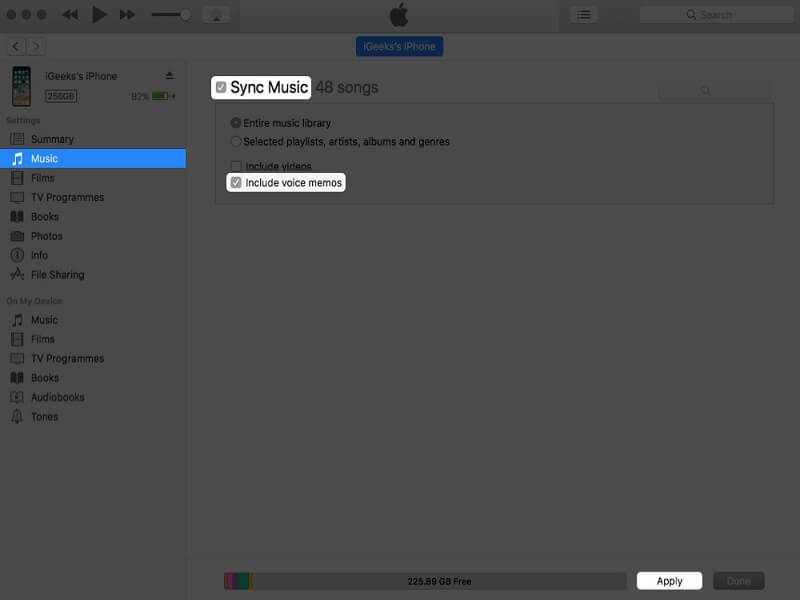Toggle Include videos checkbox
800x600 pixels.
click(236, 166)
